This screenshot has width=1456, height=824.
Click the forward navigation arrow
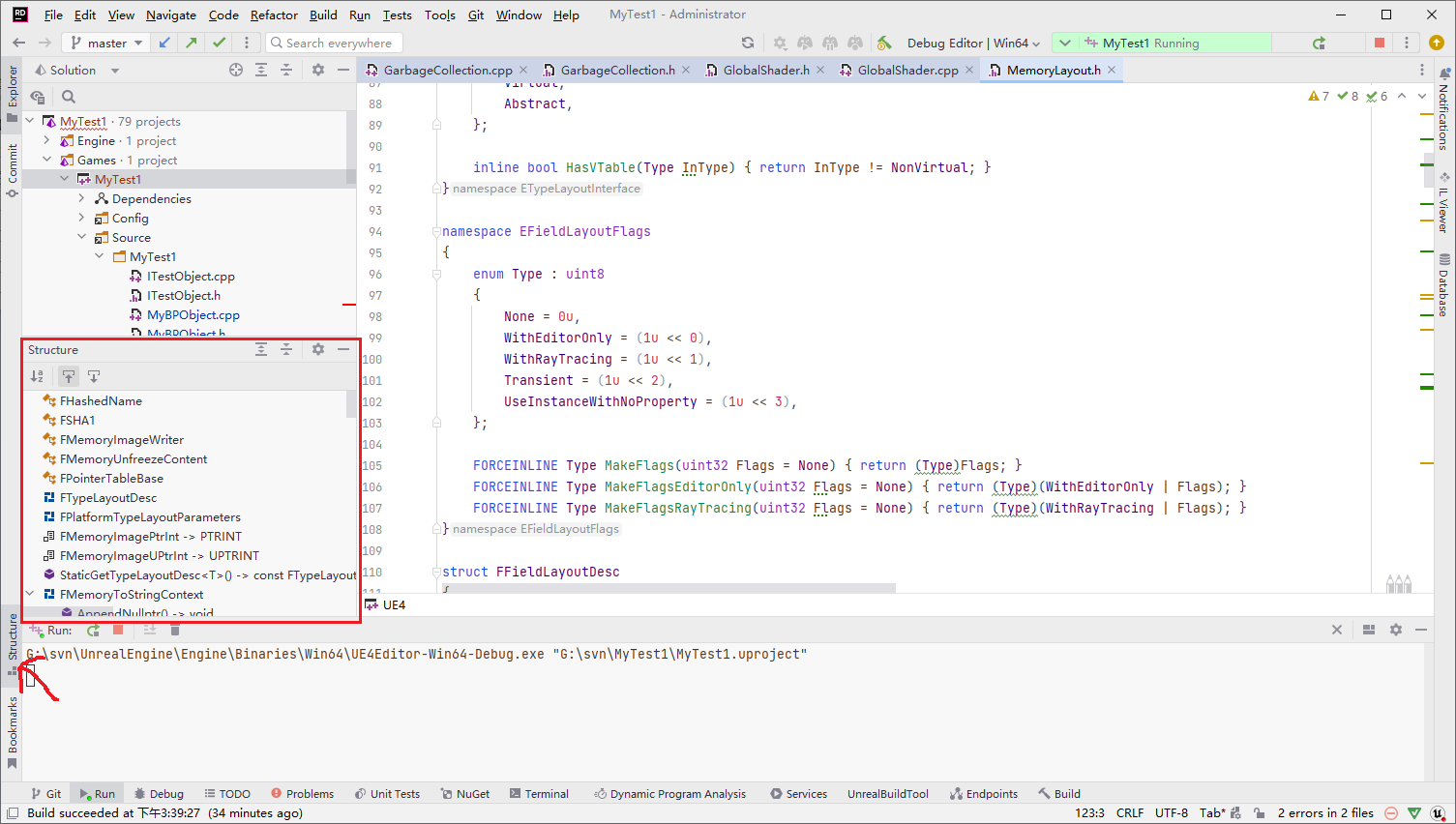[x=45, y=43]
